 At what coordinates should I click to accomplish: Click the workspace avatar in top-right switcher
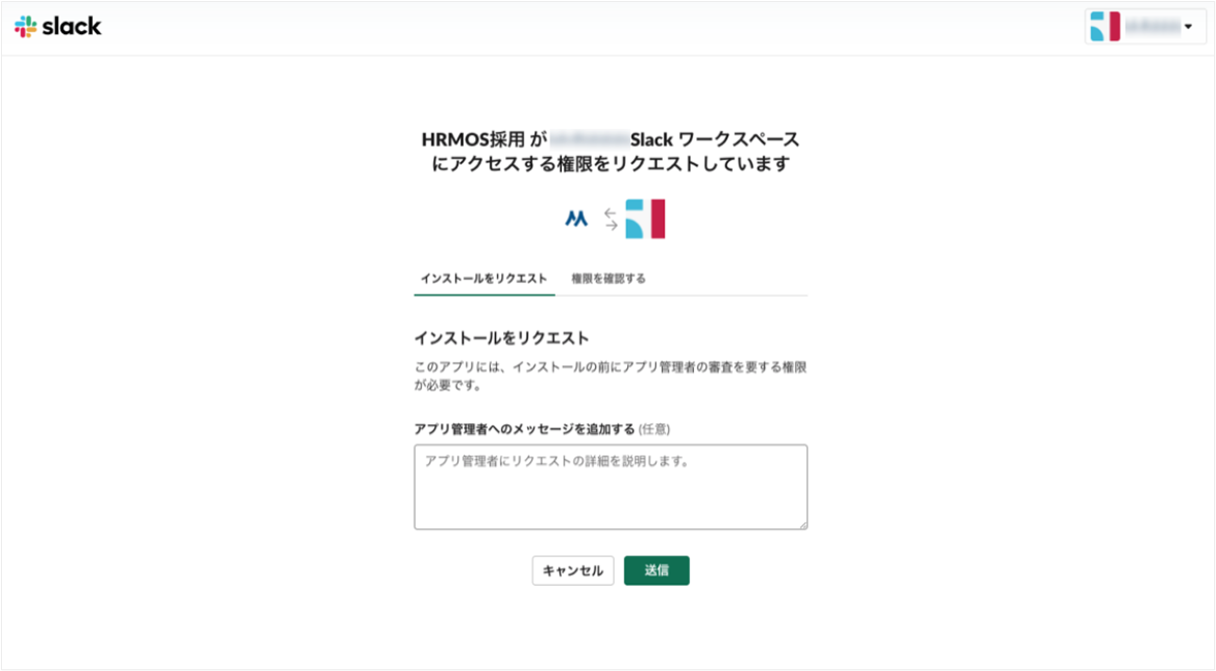[1105, 27]
